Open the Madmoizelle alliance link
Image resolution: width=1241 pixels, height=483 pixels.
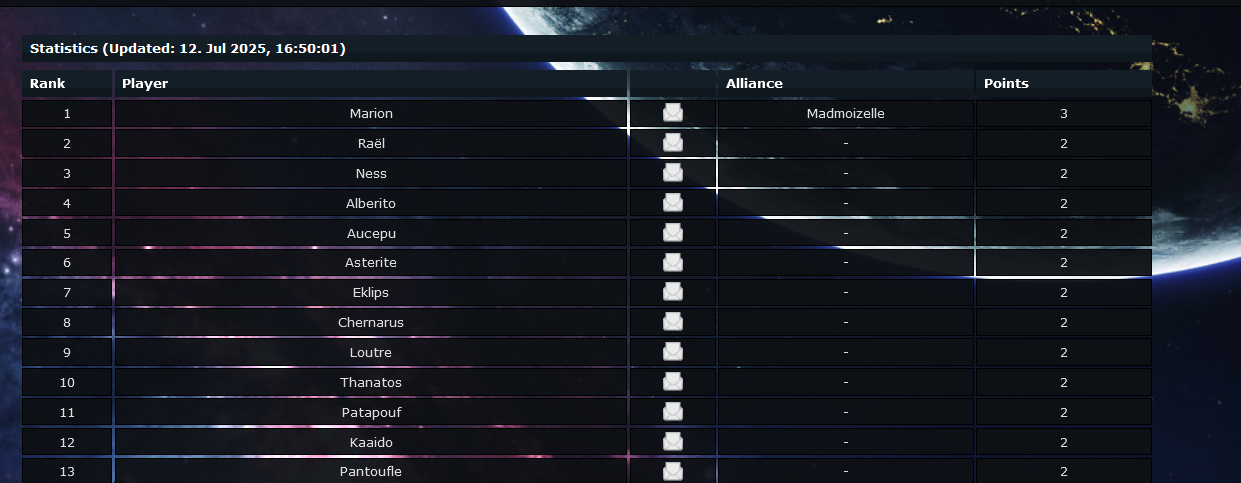(845, 114)
